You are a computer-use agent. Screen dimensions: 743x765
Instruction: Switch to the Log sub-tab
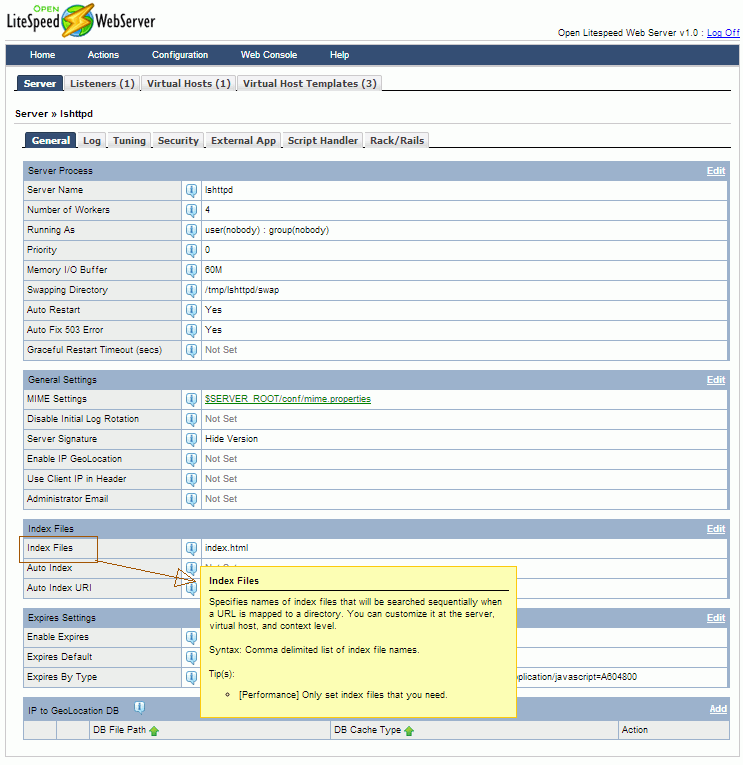coord(92,141)
